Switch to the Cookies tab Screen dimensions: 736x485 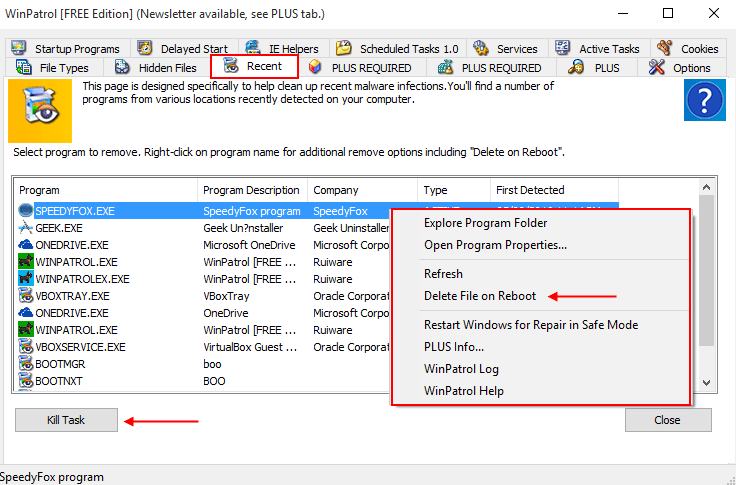click(x=688, y=49)
